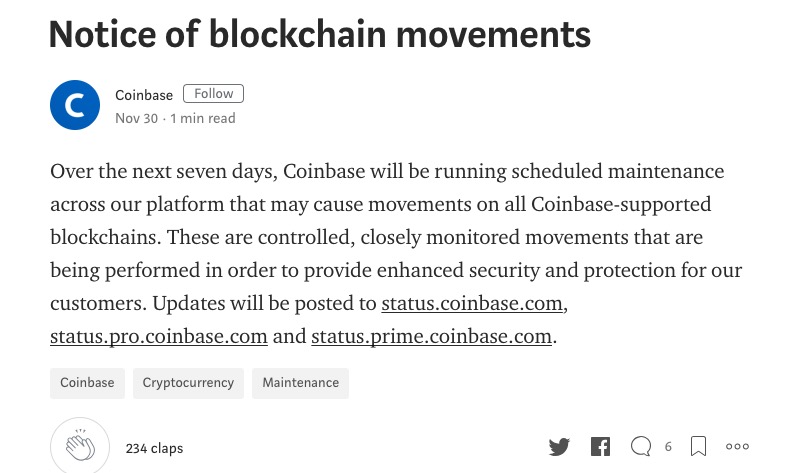Select the Maintenance tag
Viewport: 803px width, 473px height.
[x=301, y=383]
